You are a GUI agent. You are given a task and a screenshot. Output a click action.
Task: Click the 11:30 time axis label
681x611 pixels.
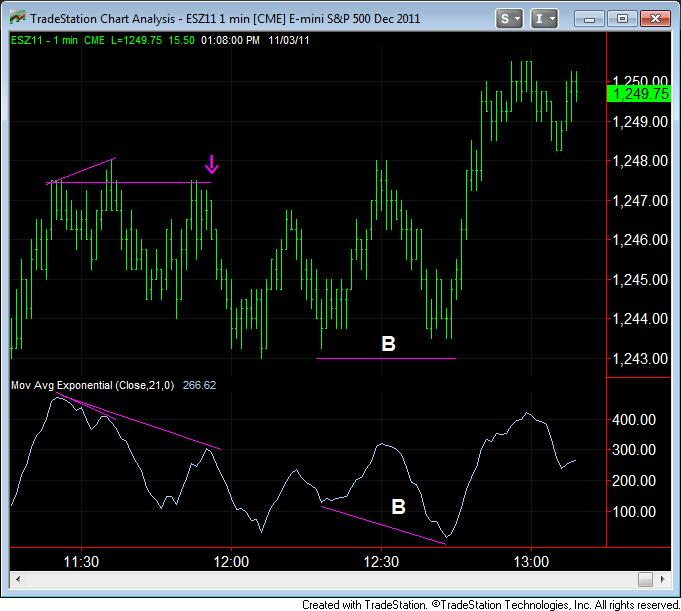pyautogui.click(x=81, y=562)
